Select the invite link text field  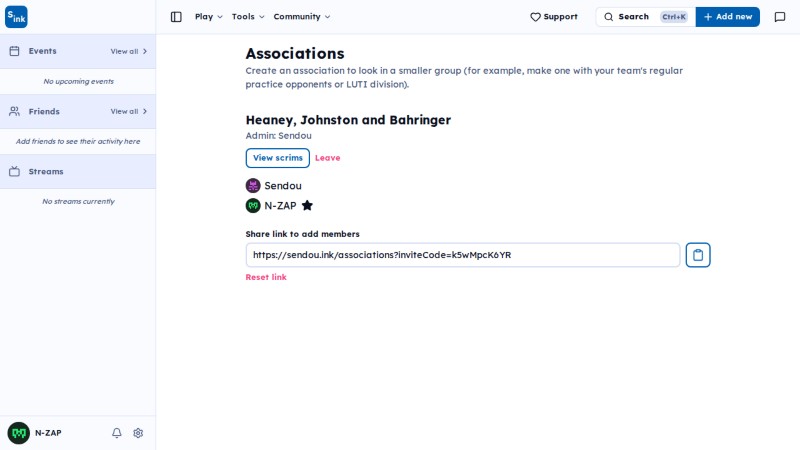point(463,255)
